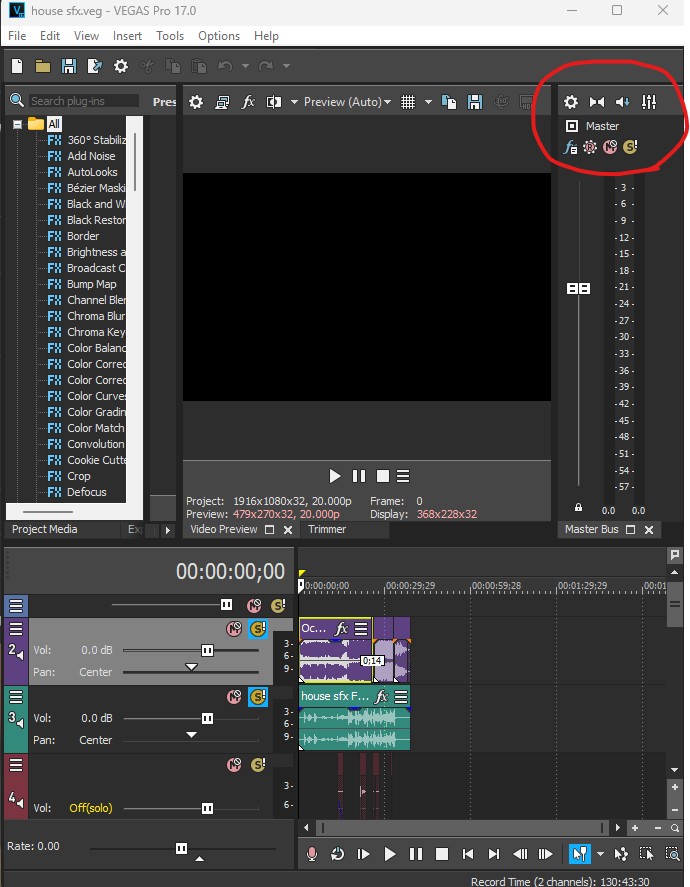Open fx on house sfx event
Screen dimensions: 690x887
point(382,696)
